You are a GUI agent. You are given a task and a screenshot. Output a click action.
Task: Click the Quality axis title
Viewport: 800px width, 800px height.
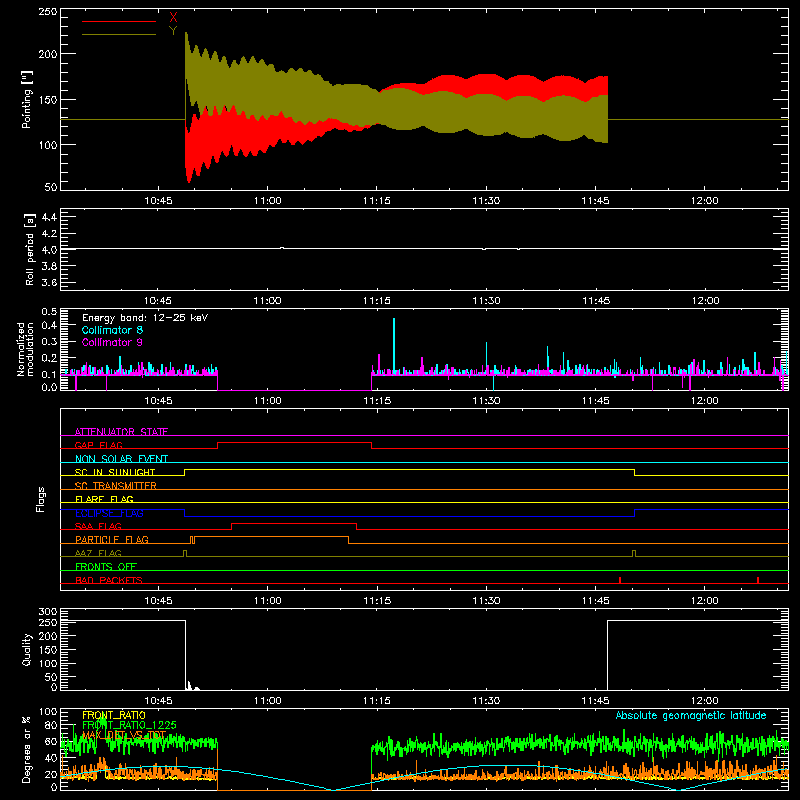[27, 649]
